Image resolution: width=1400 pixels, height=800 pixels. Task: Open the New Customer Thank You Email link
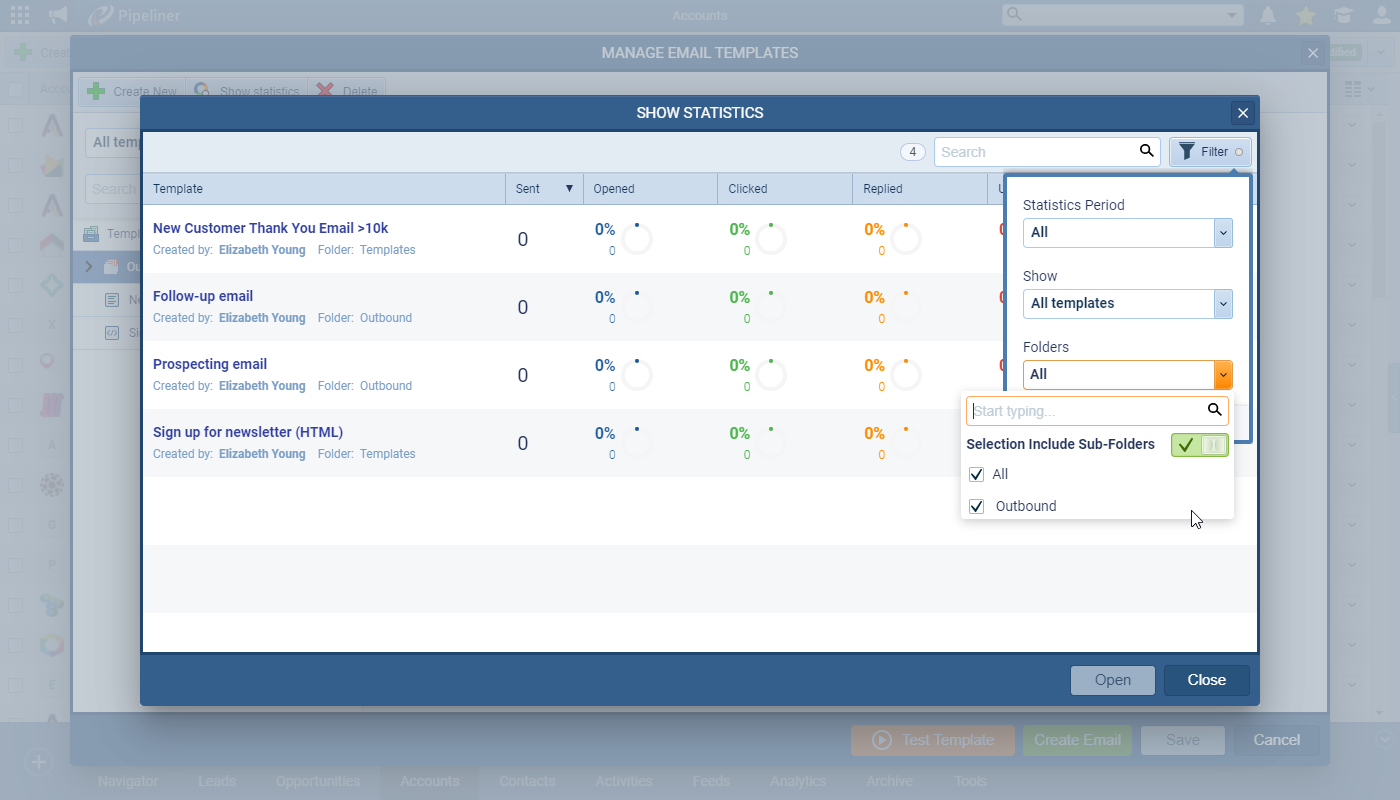270,228
